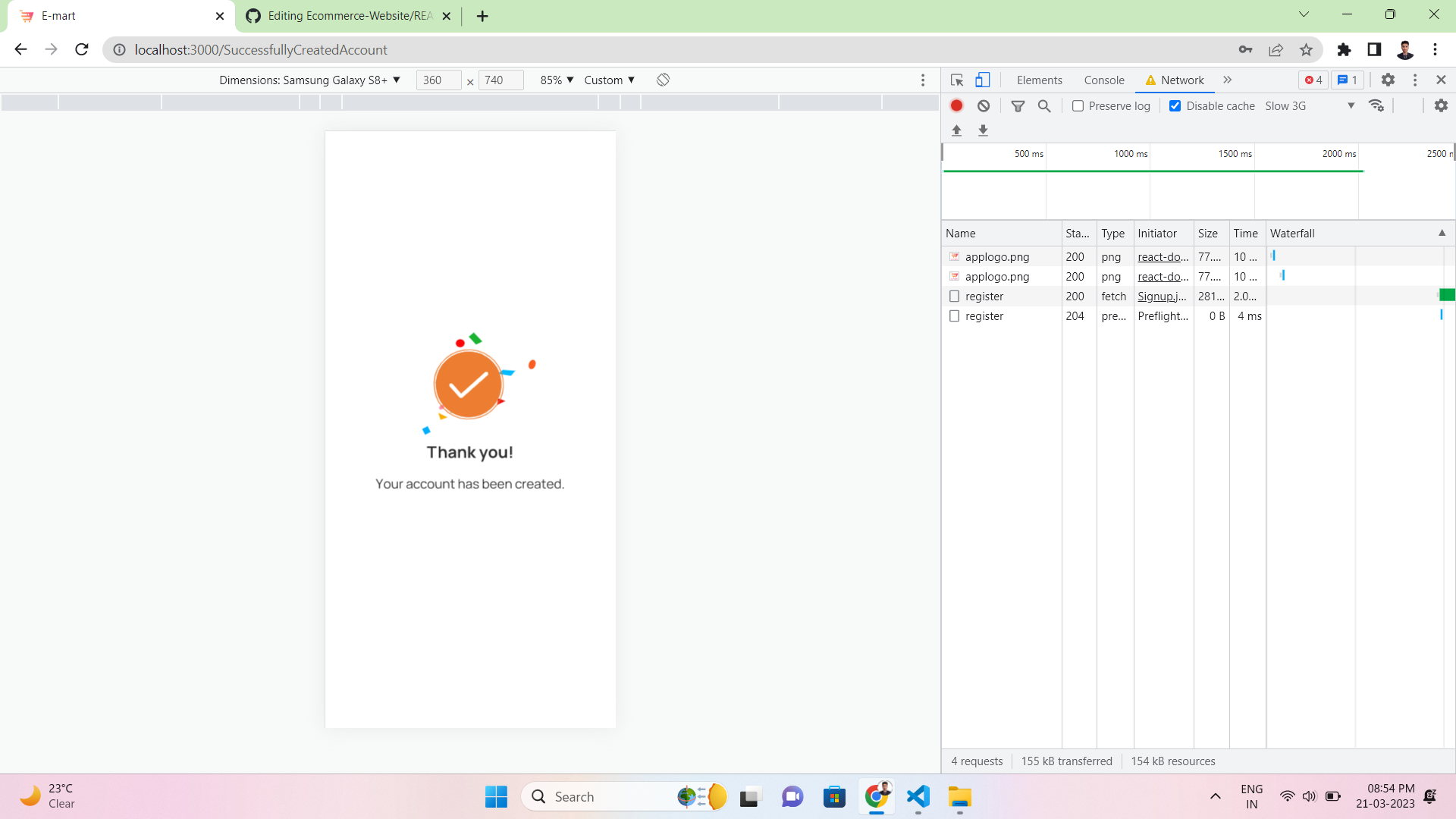The height and width of the screenshot is (819, 1456).
Task: Switch to the Console tab
Action: point(1103,80)
